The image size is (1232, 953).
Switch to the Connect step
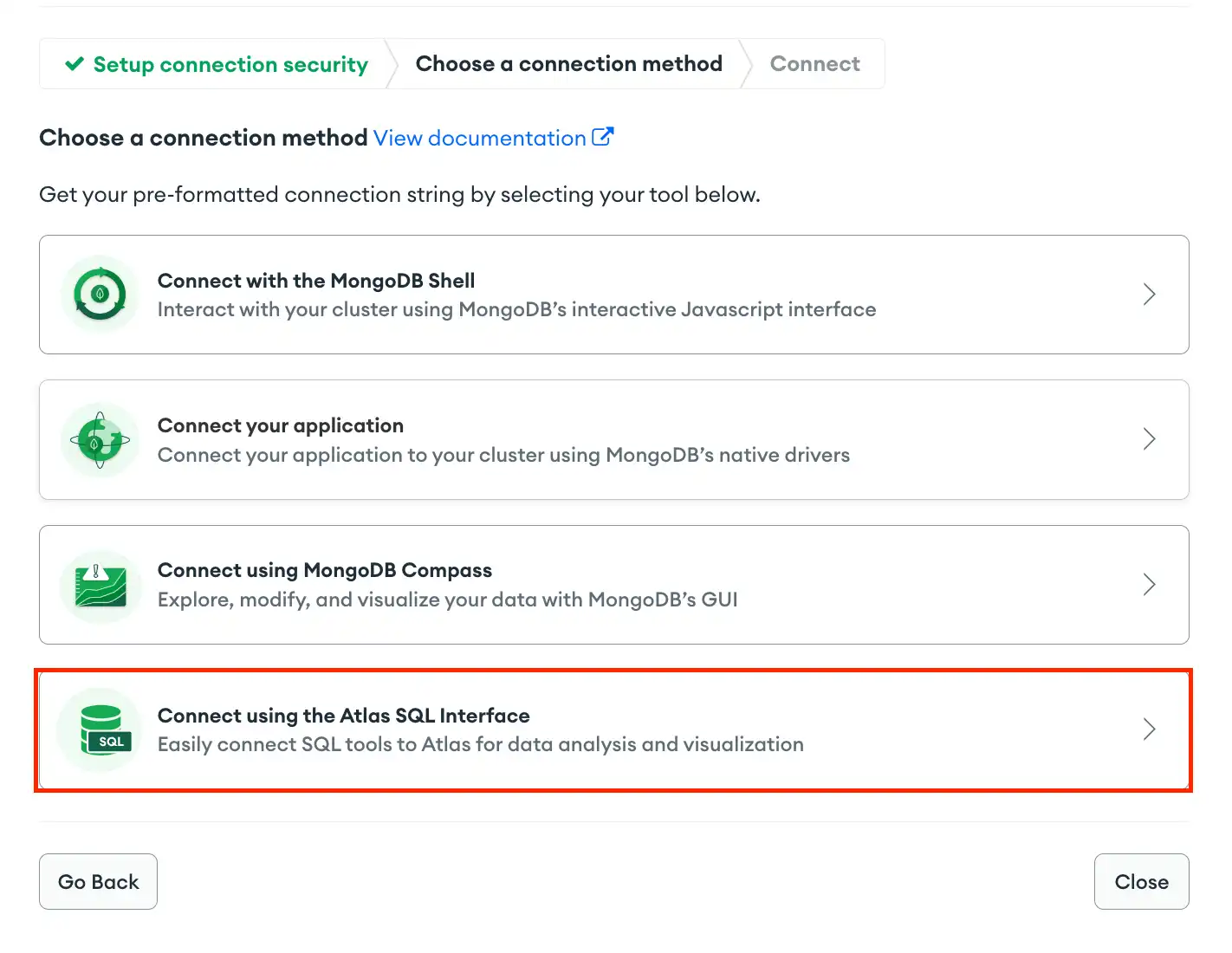click(814, 63)
